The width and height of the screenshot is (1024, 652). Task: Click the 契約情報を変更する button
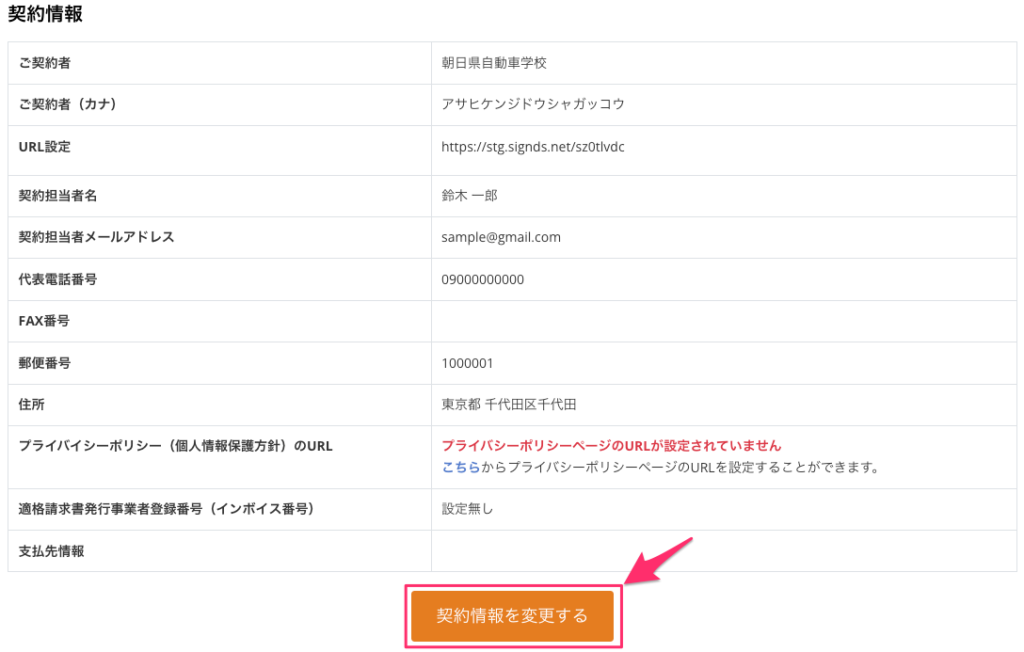[512, 616]
